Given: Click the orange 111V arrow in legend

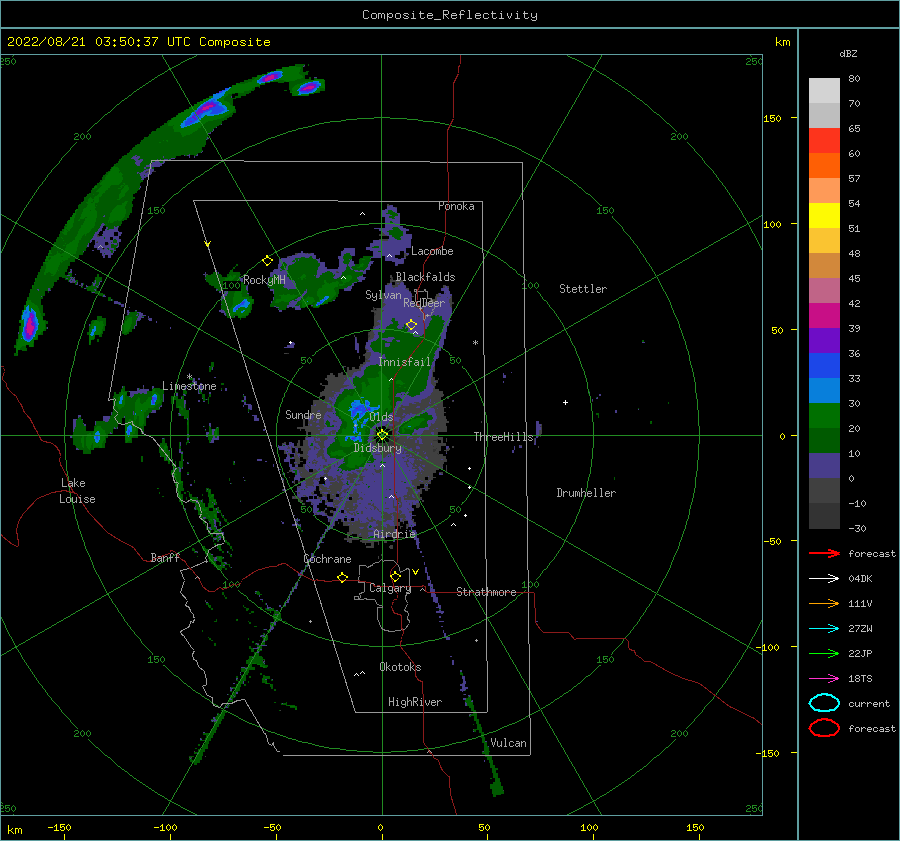Looking at the screenshot, I should [x=824, y=603].
